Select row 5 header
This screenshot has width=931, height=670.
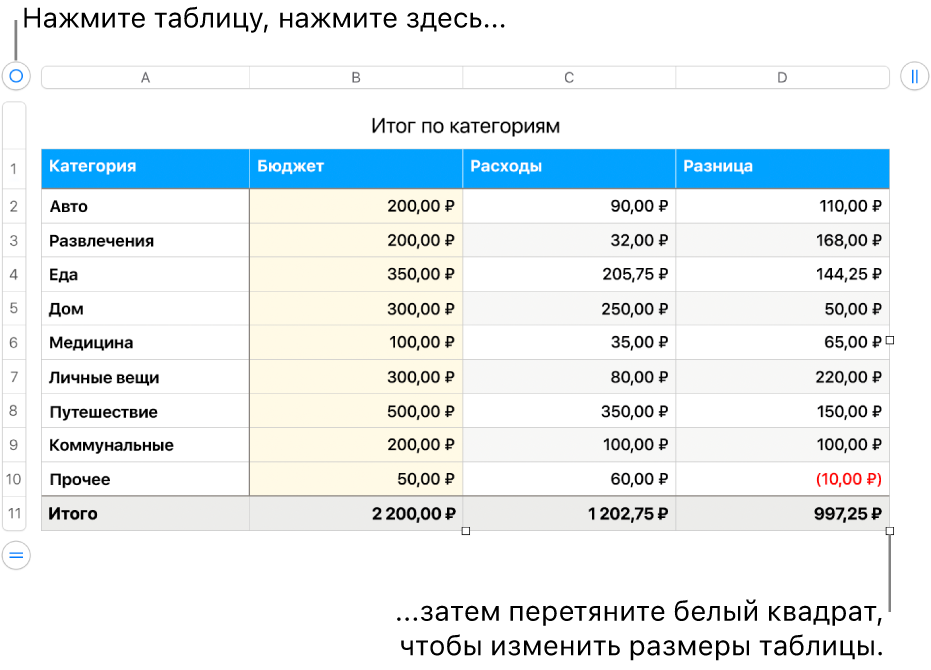[14, 308]
